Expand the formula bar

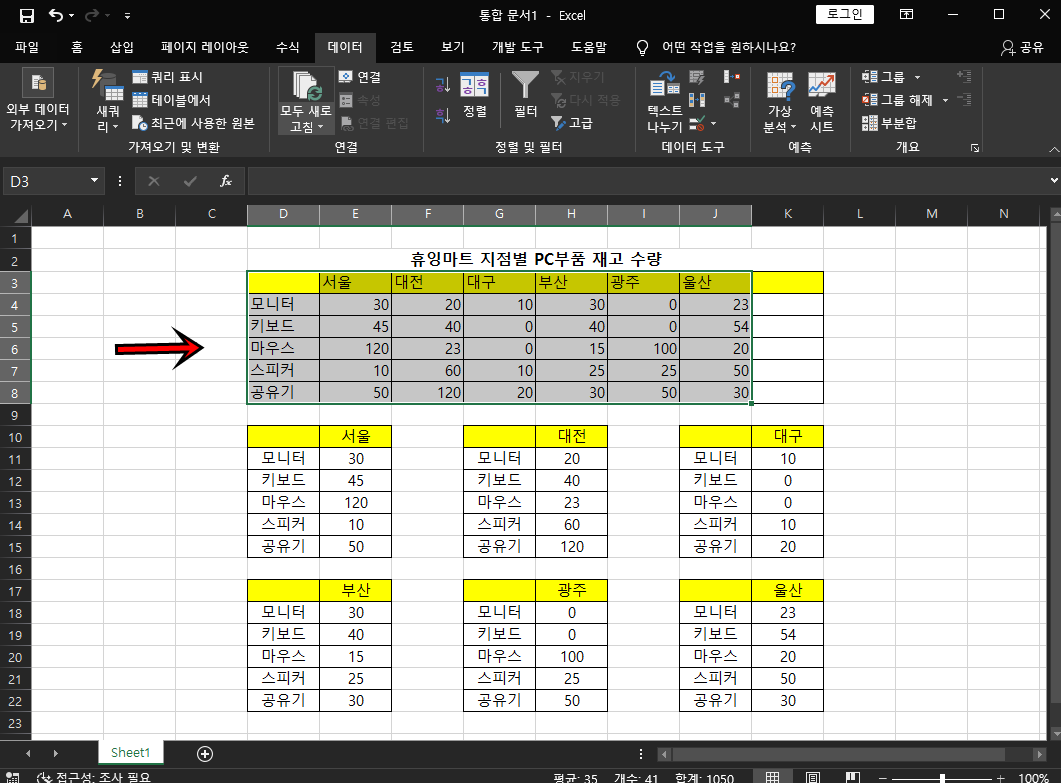click(1054, 181)
